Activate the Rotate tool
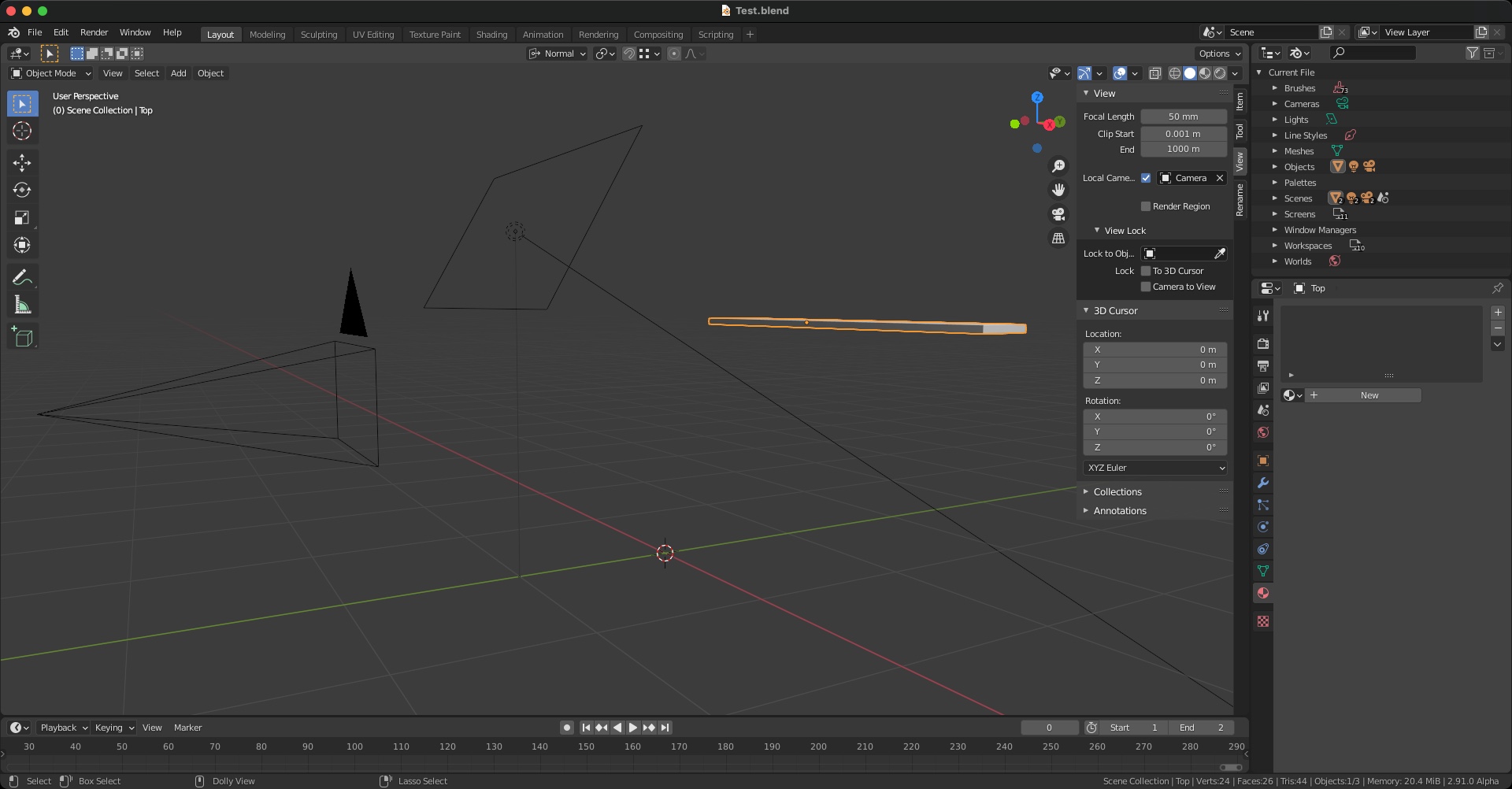 22,191
